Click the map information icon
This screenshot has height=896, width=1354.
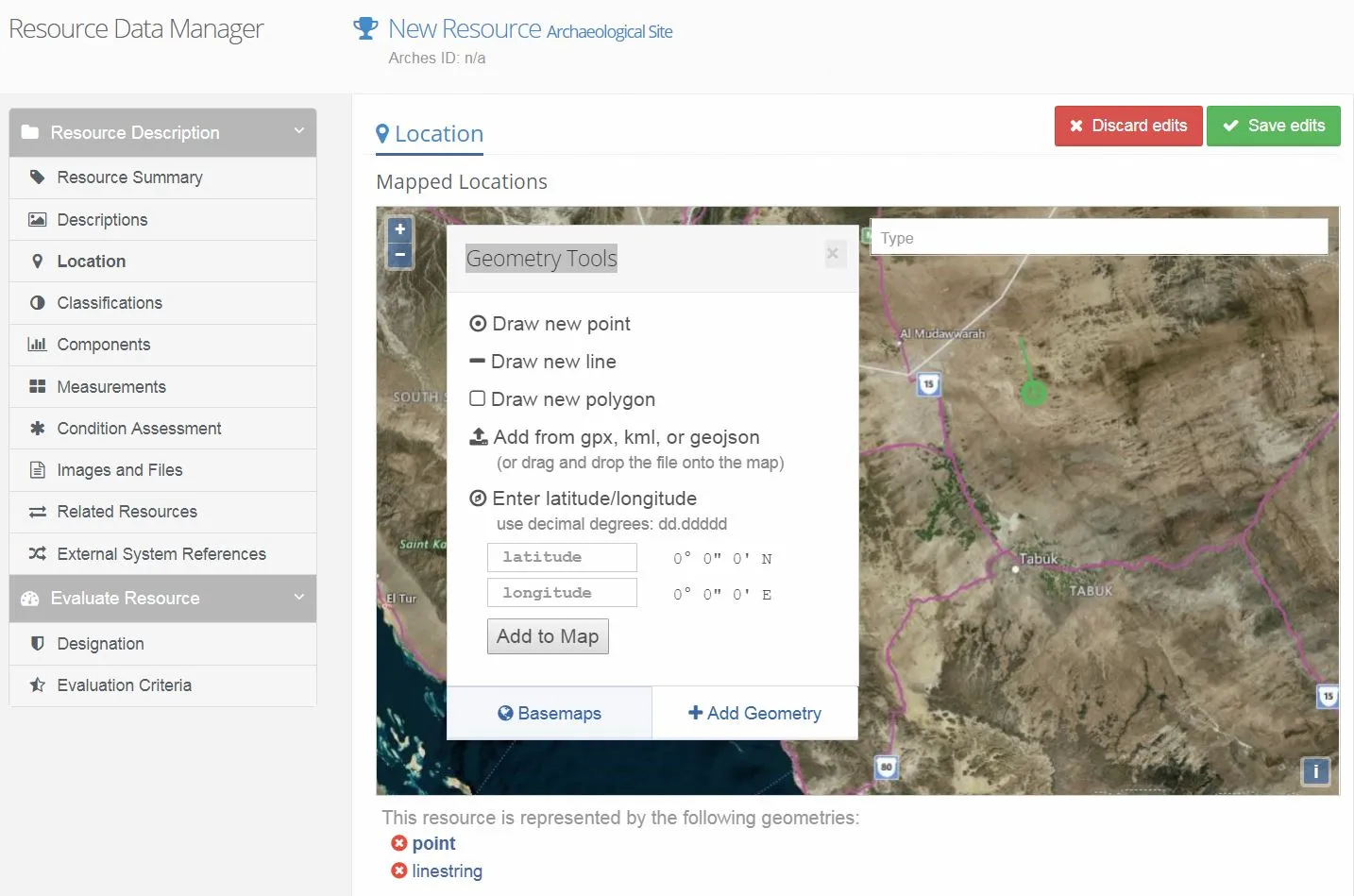tap(1315, 771)
